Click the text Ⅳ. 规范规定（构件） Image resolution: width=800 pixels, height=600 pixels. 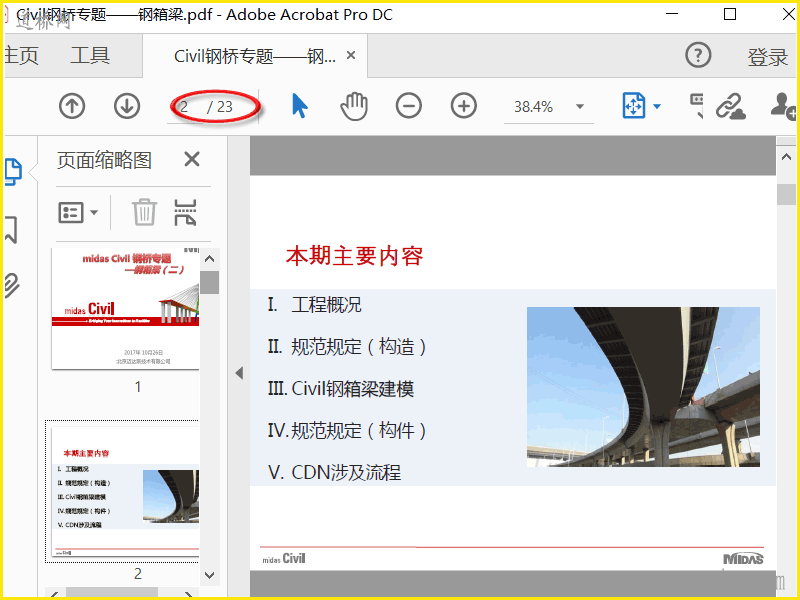(346, 431)
